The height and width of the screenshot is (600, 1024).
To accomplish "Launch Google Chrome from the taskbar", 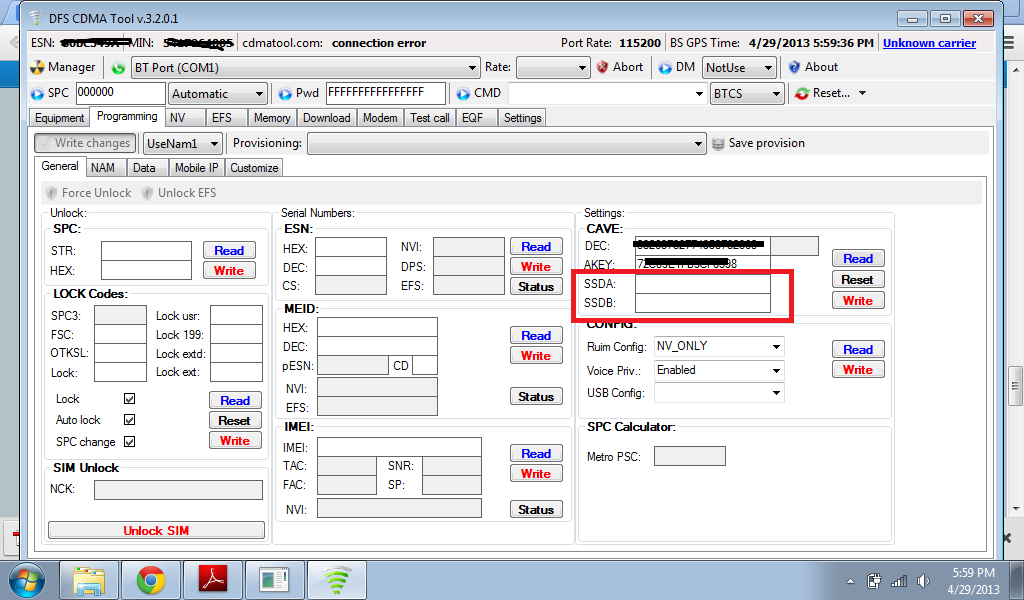I will [x=151, y=580].
